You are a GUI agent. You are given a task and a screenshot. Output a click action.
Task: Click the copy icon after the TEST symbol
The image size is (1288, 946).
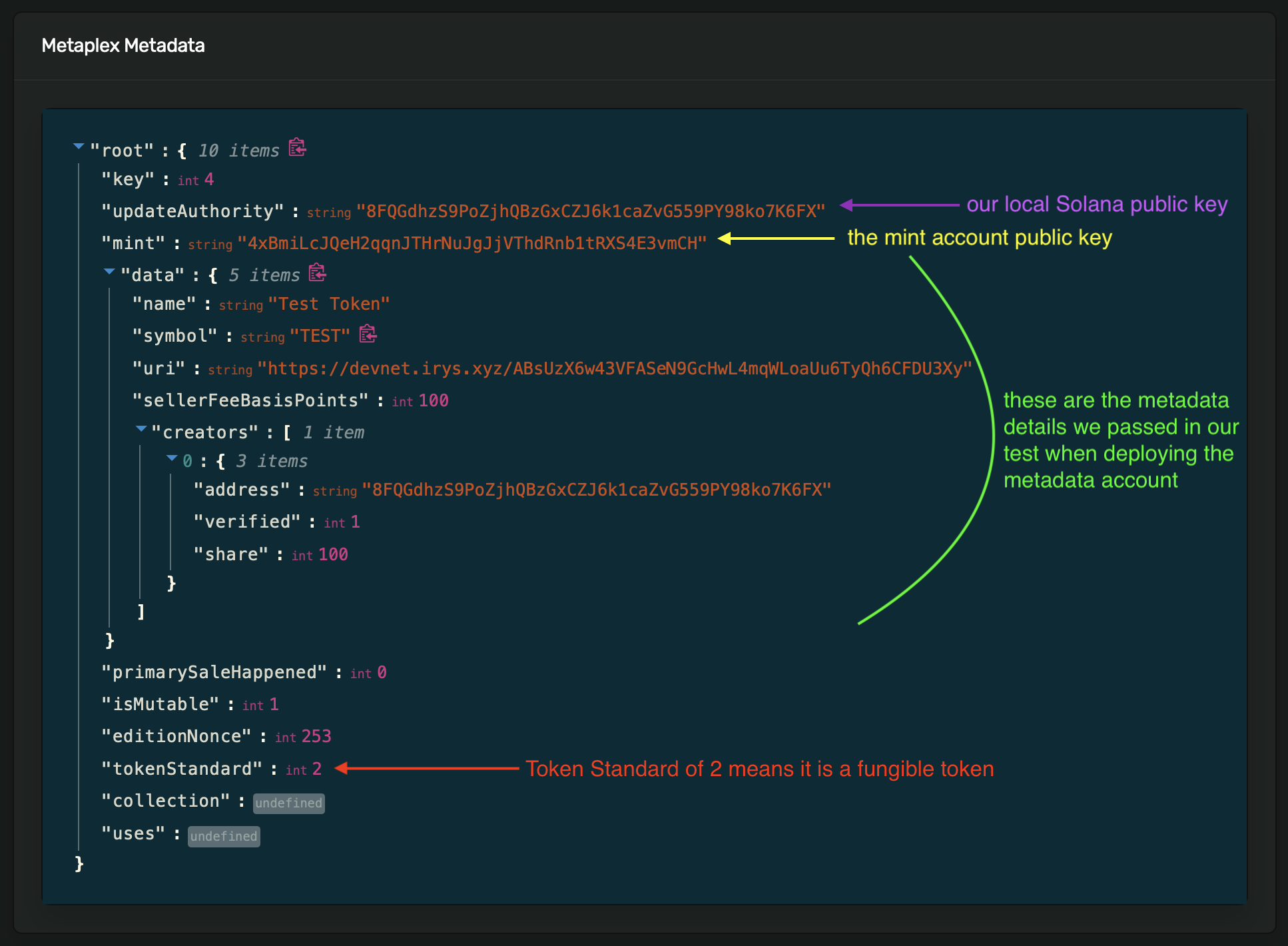367,334
